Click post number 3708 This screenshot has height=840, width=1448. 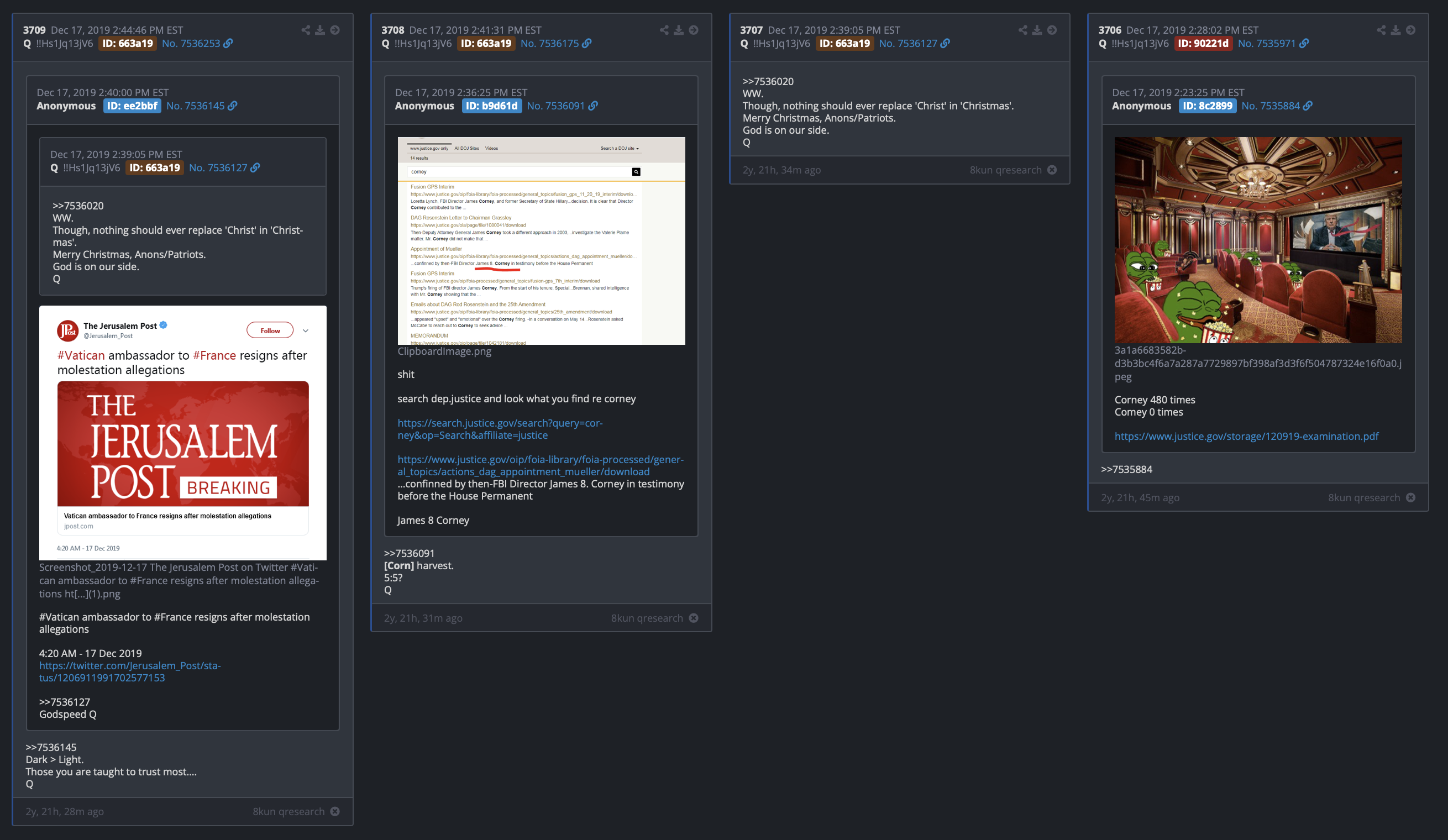pyautogui.click(x=392, y=30)
